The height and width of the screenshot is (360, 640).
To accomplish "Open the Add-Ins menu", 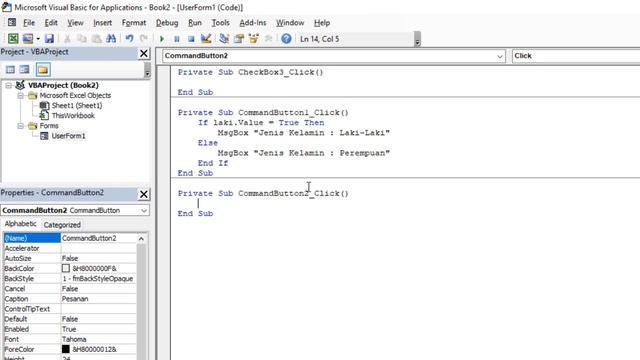I will click(253, 23).
